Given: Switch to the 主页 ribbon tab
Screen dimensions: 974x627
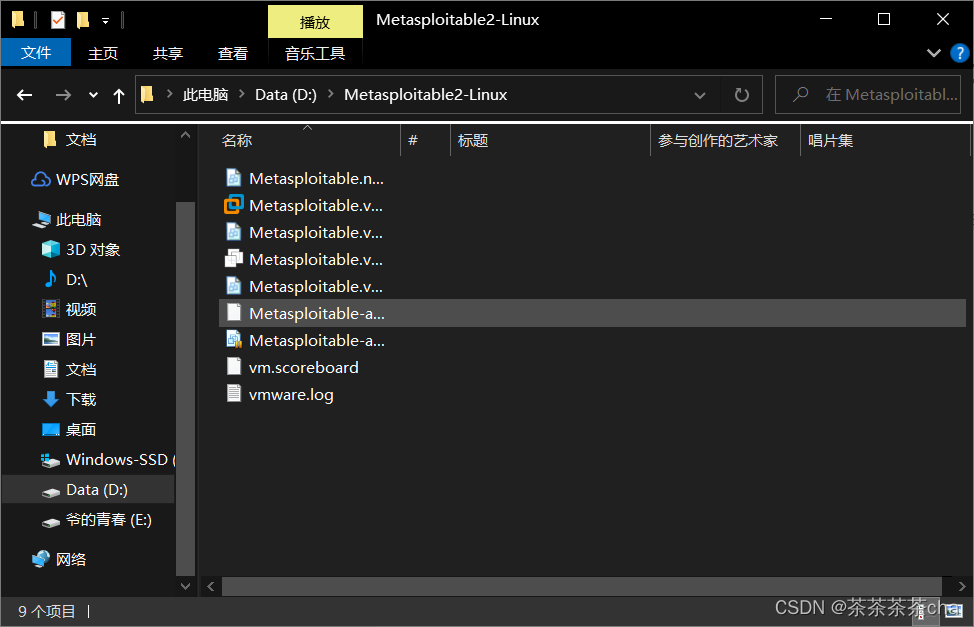Looking at the screenshot, I should point(103,53).
